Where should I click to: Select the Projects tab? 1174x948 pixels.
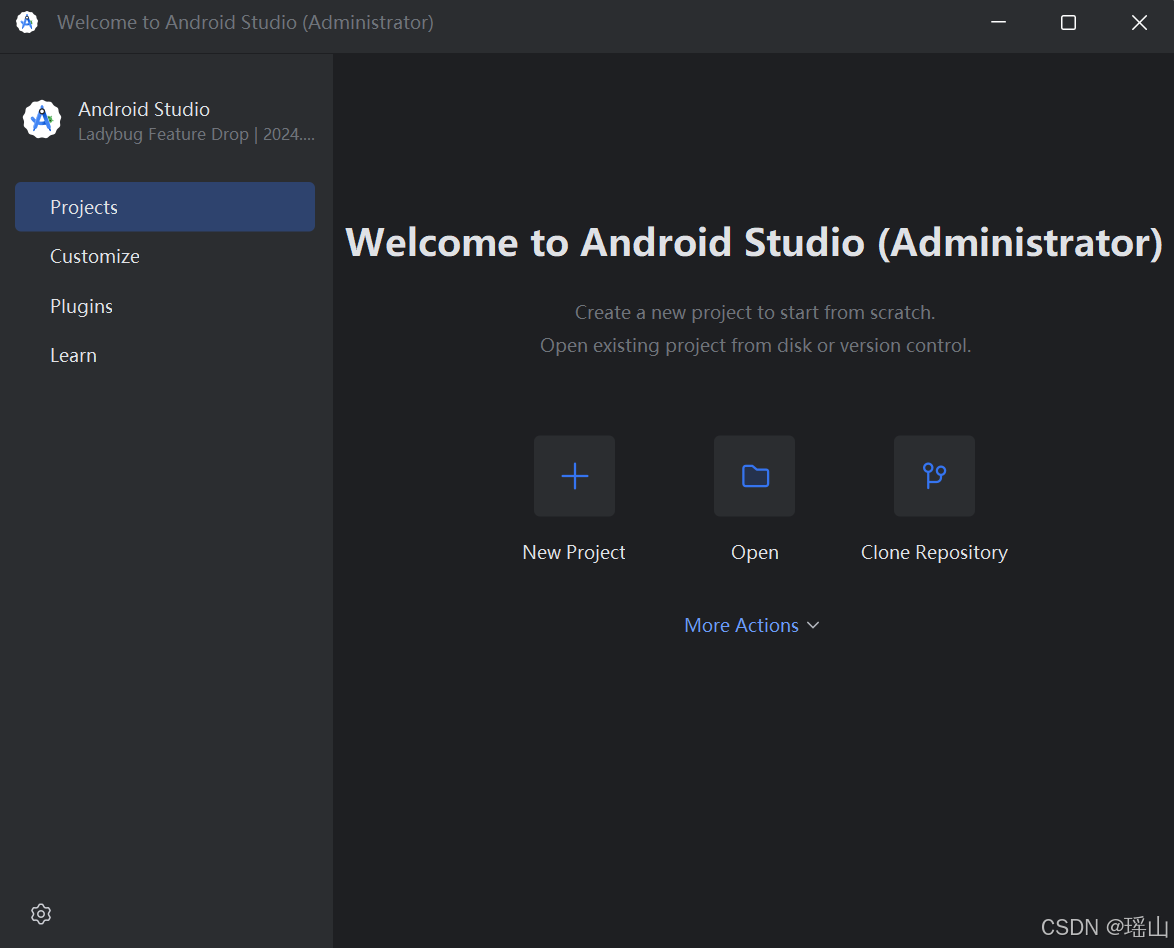(x=165, y=207)
